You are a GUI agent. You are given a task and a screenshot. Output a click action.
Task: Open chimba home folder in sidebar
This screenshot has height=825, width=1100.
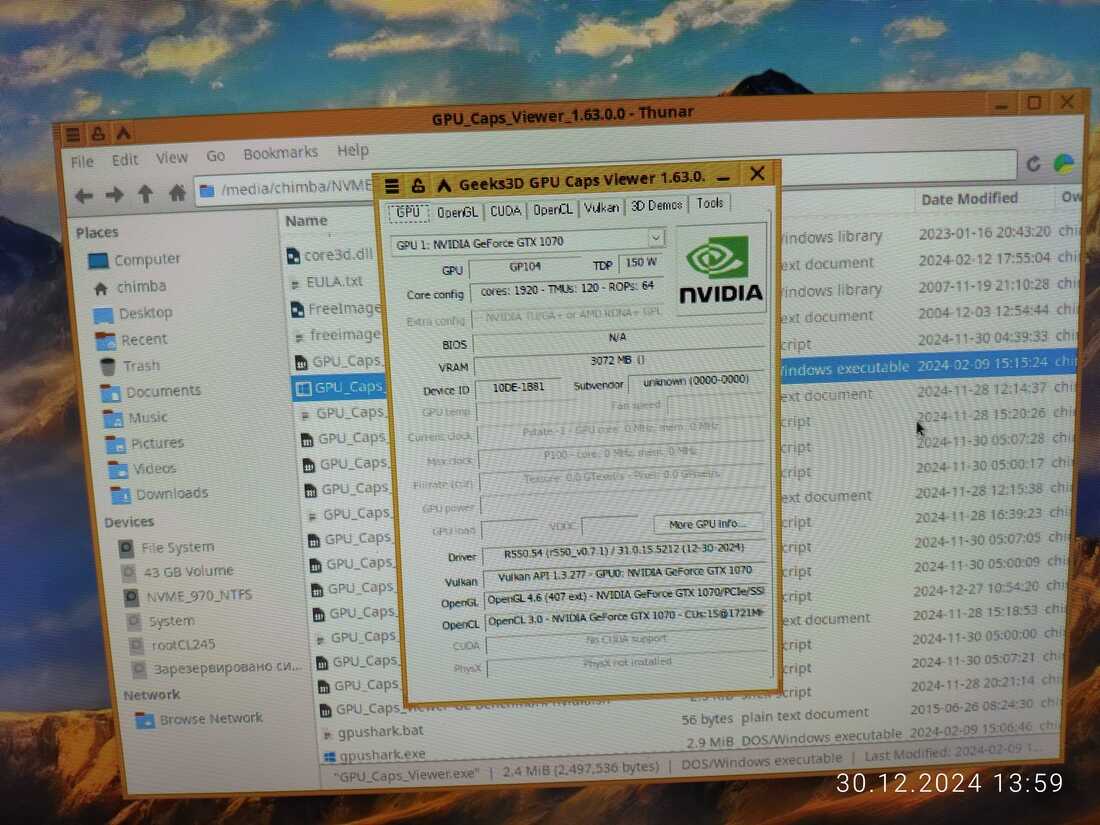pyautogui.click(x=130, y=286)
